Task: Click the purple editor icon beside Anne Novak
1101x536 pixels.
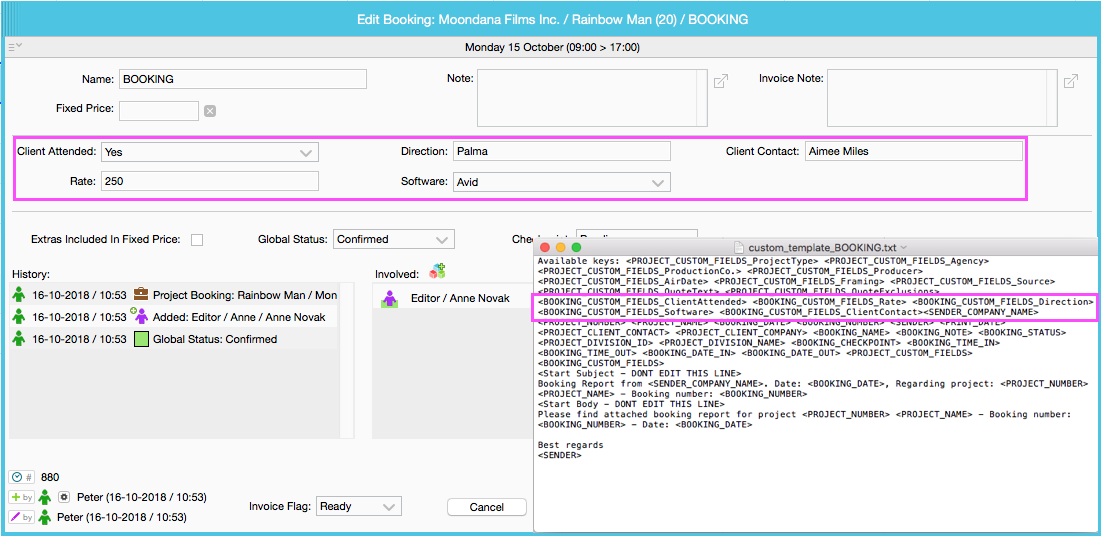Action: click(x=389, y=299)
